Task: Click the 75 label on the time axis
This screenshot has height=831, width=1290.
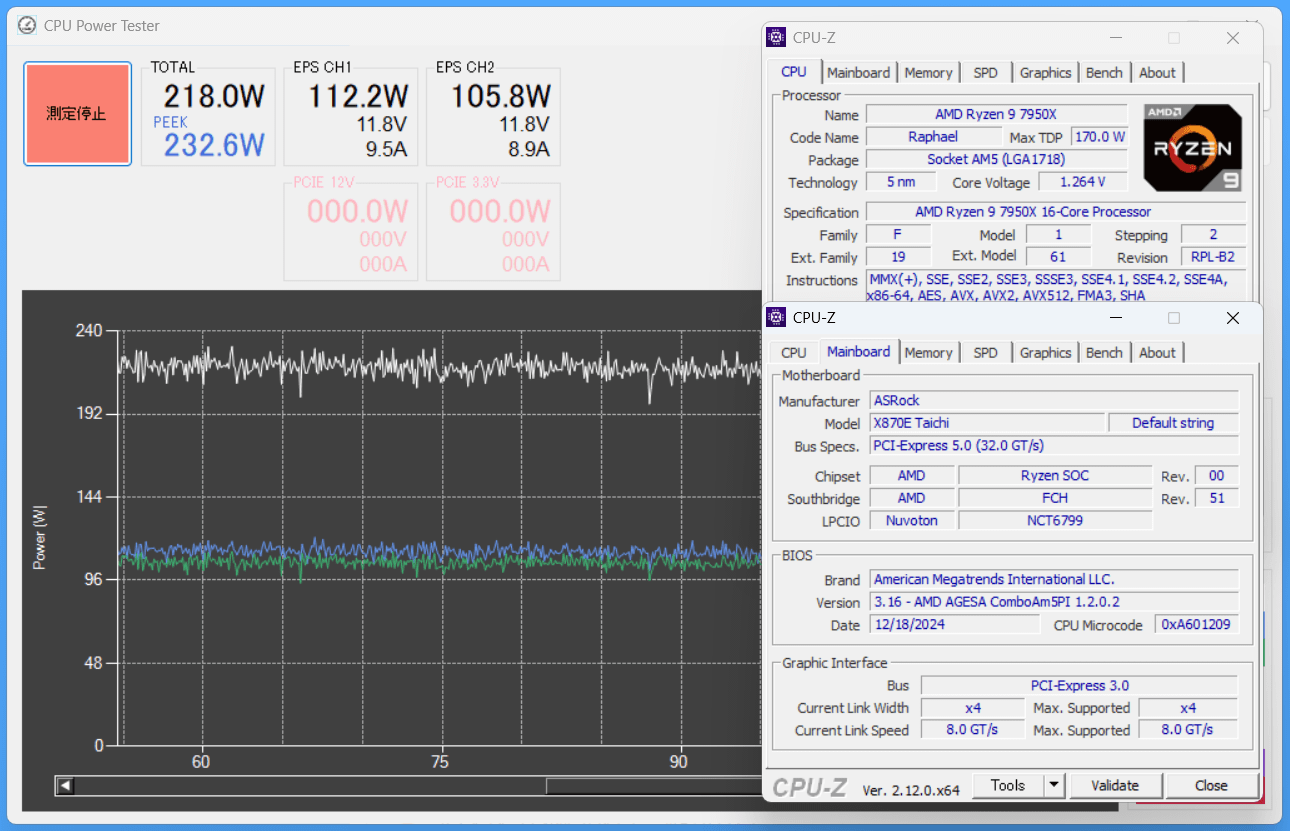Action: click(440, 762)
